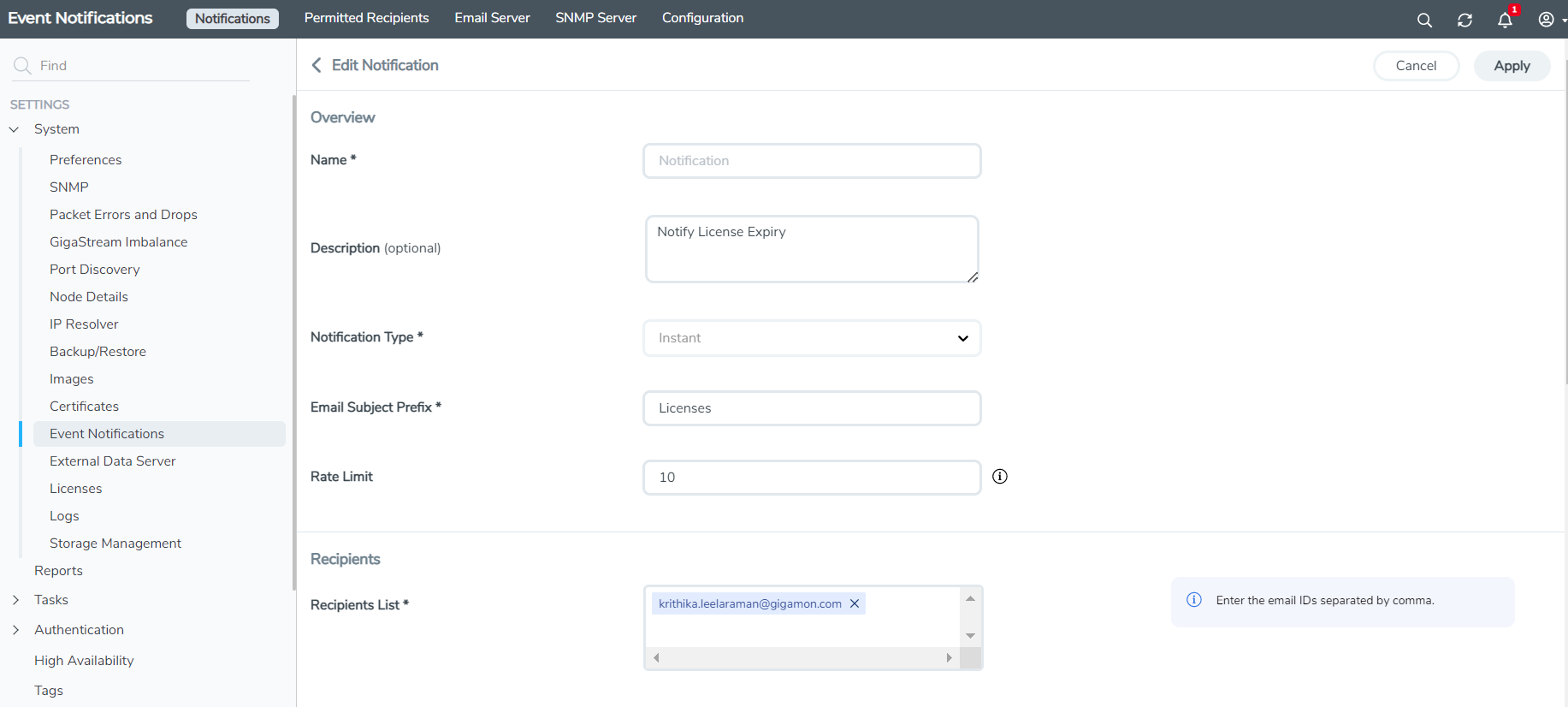
Task: Click the Email Subject Prefix field
Action: 811,408
